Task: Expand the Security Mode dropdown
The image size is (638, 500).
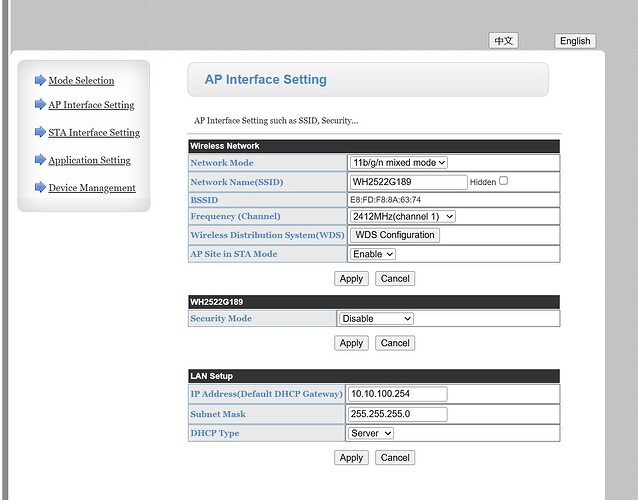Action: [376, 318]
